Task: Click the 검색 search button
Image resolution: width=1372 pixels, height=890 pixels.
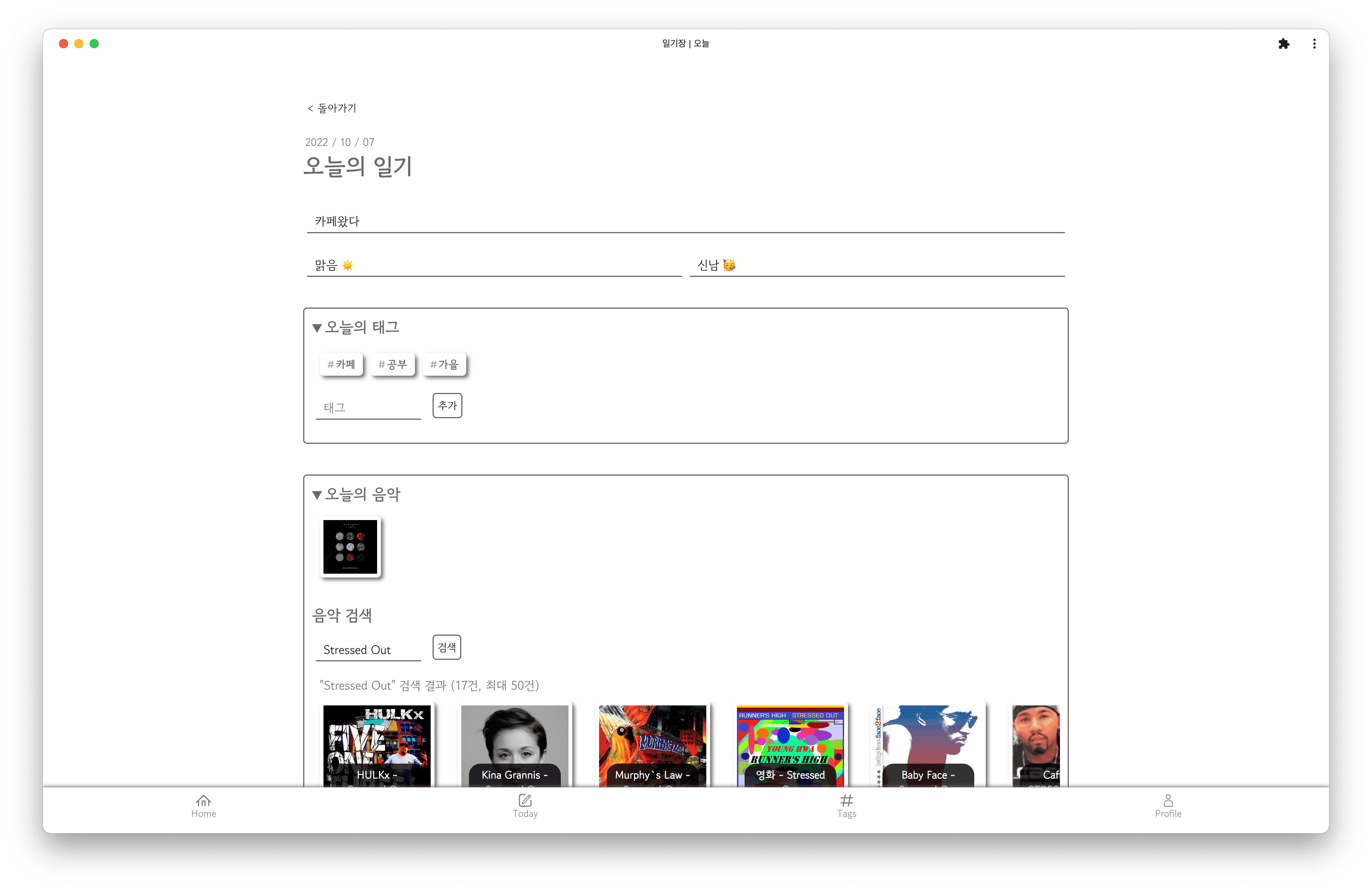Action: pyautogui.click(x=447, y=647)
